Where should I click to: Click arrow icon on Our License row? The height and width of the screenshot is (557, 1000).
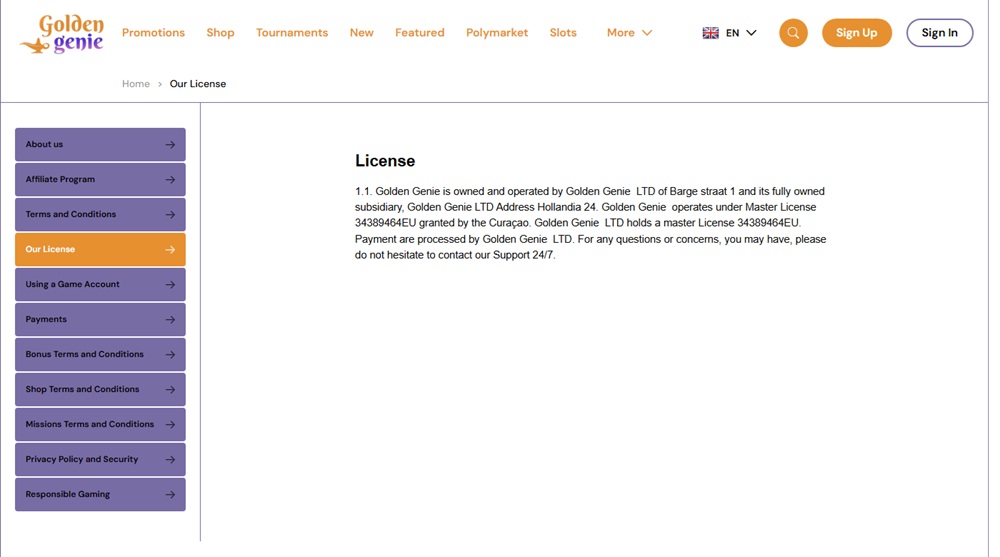(170, 249)
